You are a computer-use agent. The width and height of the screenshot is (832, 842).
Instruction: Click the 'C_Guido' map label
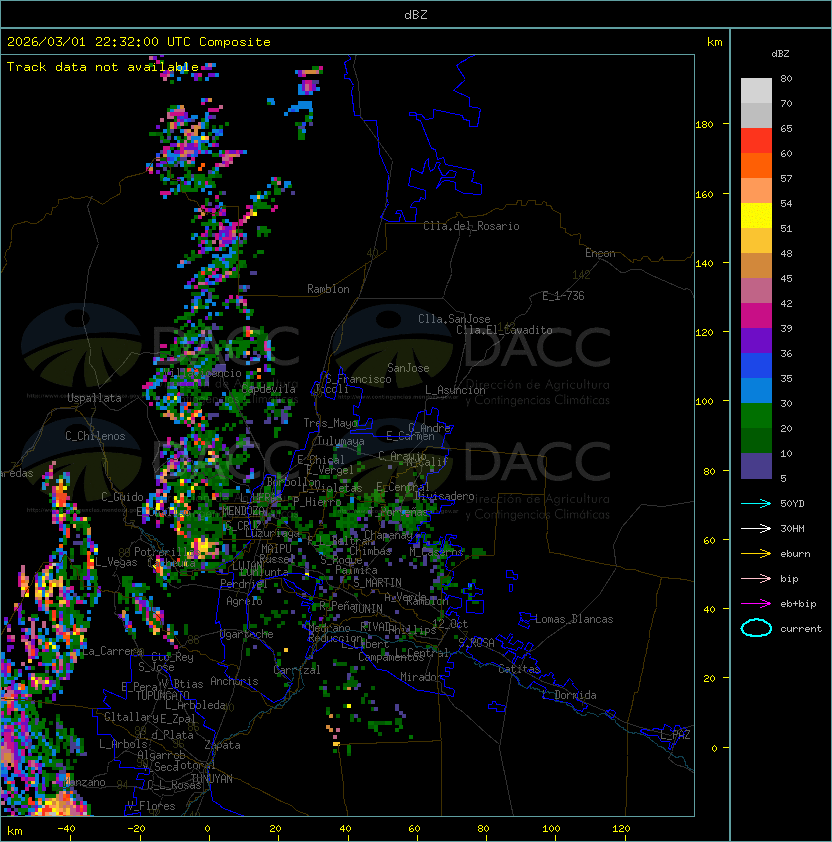(x=122, y=497)
